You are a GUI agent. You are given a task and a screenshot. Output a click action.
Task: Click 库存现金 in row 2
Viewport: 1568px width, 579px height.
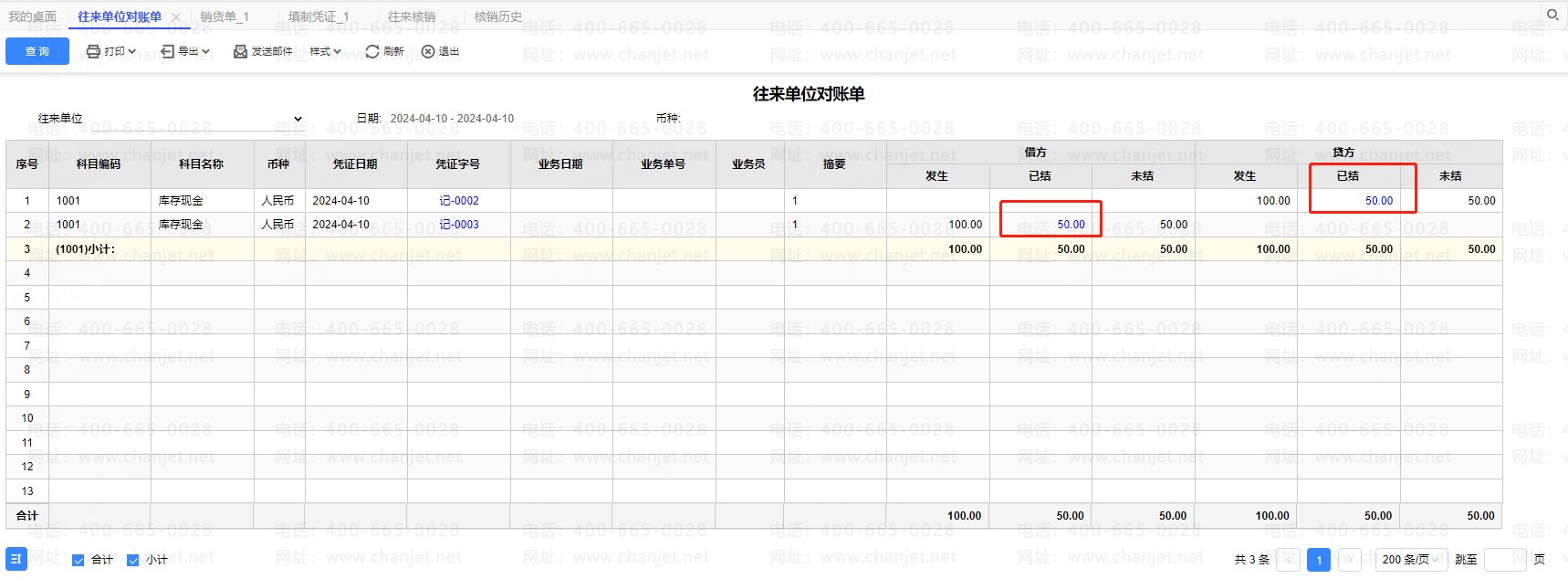(x=181, y=225)
